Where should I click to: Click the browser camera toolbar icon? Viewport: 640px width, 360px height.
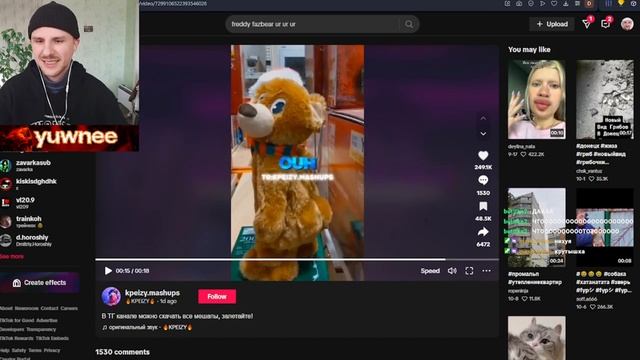tap(519, 4)
